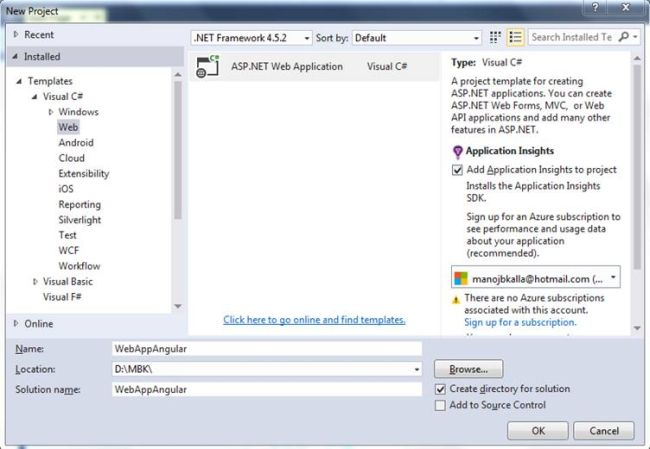Open the manojbkalla@hotmail.com account dropdown
This screenshot has width=650, height=449.
pos(536,277)
